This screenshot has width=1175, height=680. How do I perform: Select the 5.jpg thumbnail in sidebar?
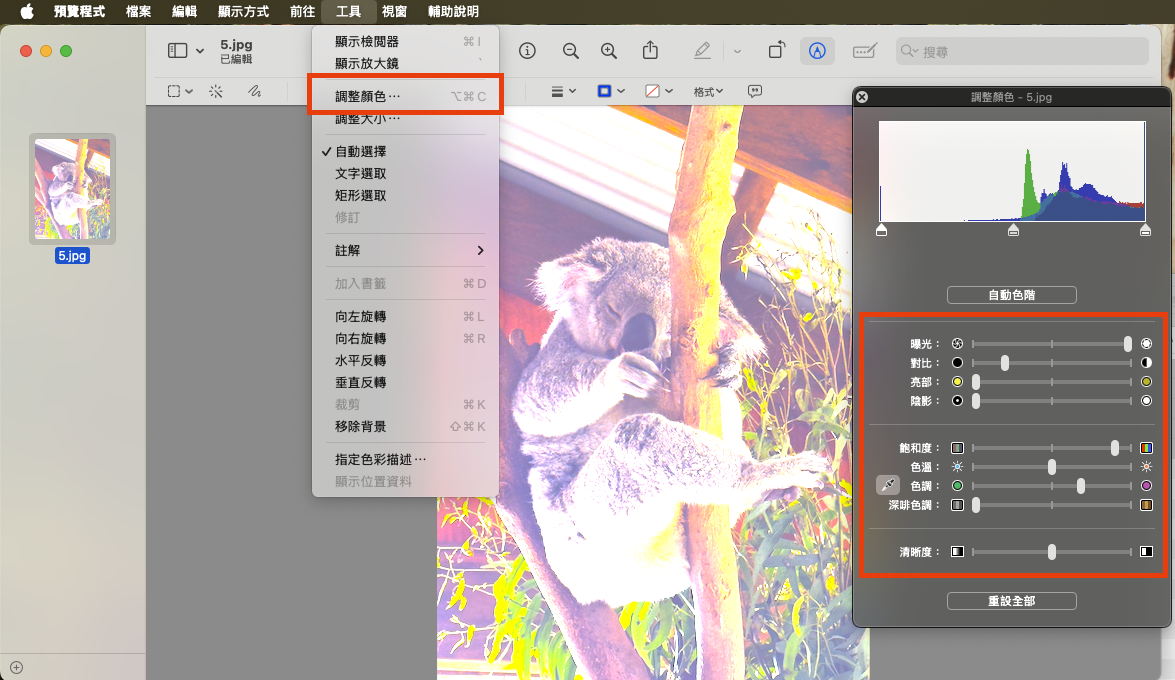point(72,189)
